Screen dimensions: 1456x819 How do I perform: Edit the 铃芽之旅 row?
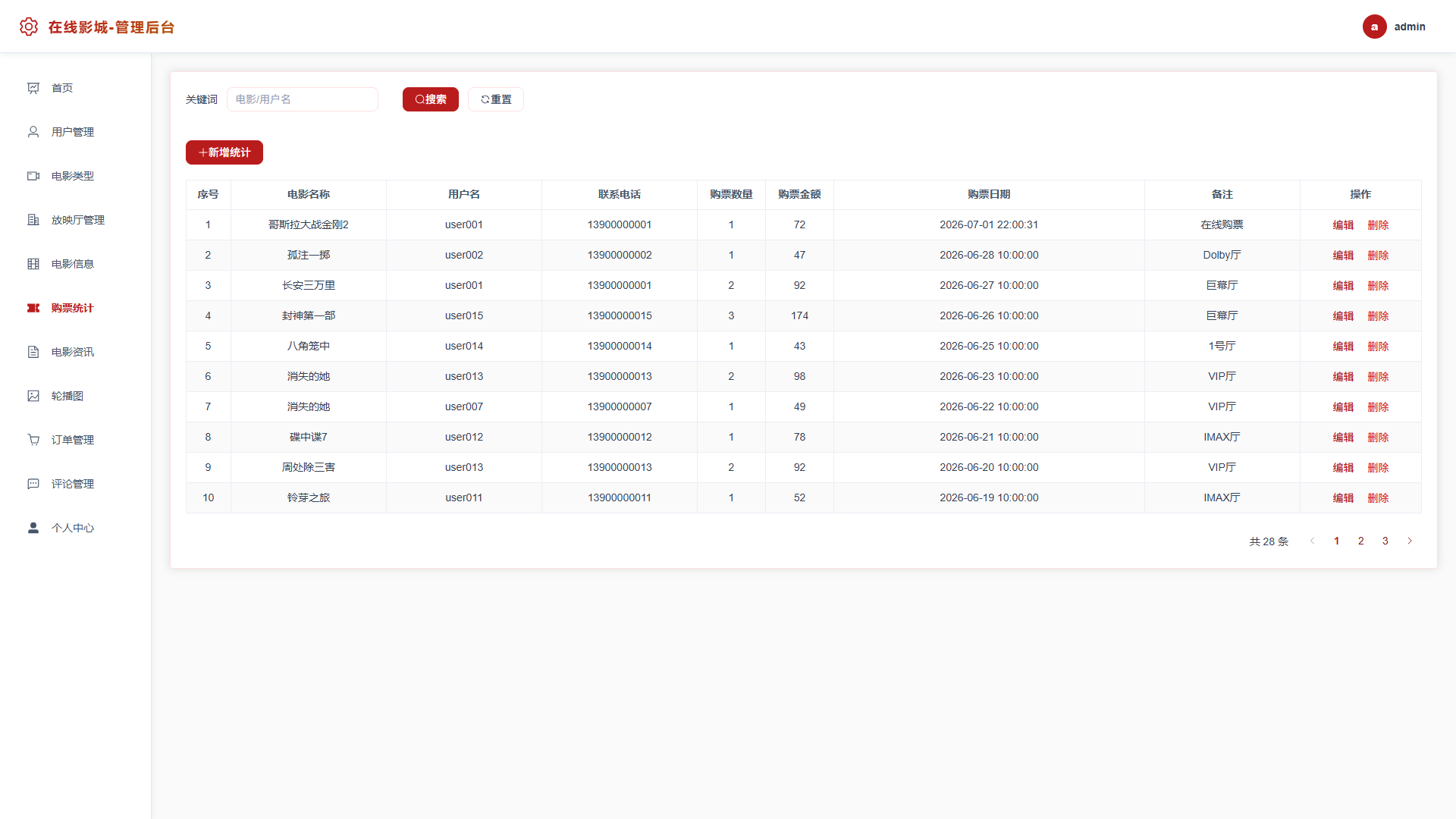1343,498
